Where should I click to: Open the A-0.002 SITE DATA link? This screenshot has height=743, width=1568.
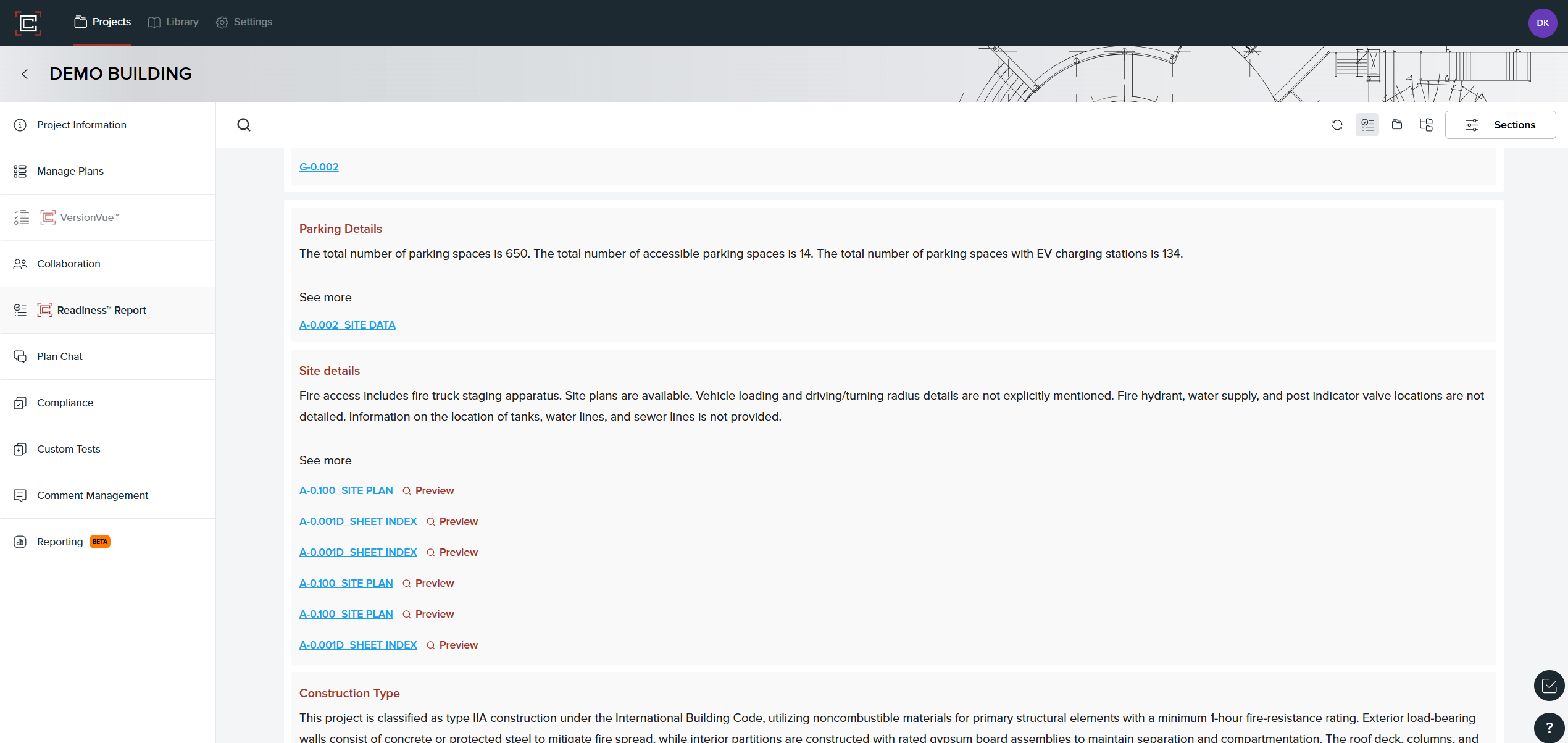click(347, 325)
